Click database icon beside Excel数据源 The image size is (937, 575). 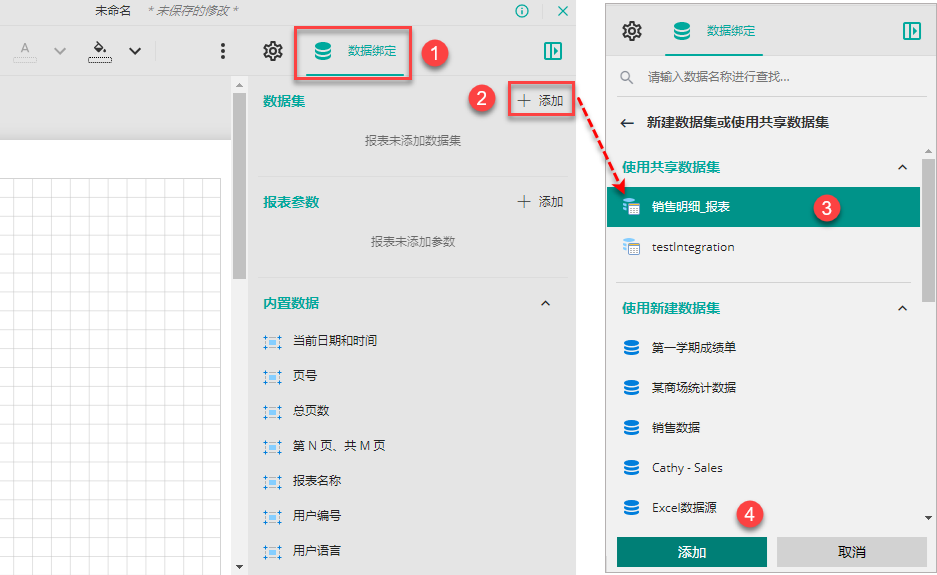coord(631,507)
